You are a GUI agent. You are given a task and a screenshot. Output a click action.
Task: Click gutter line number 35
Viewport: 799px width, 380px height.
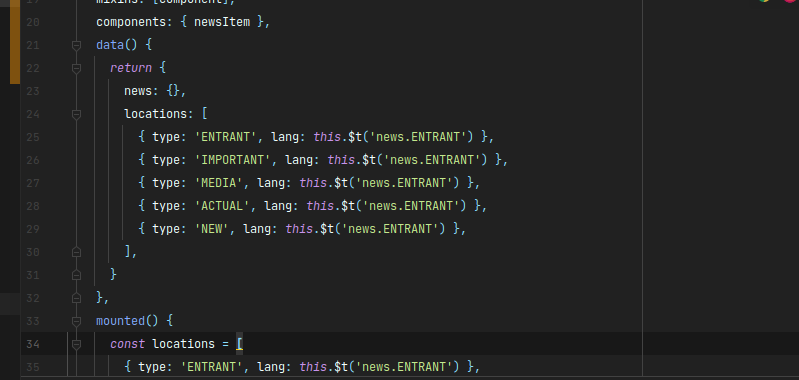click(x=33, y=367)
